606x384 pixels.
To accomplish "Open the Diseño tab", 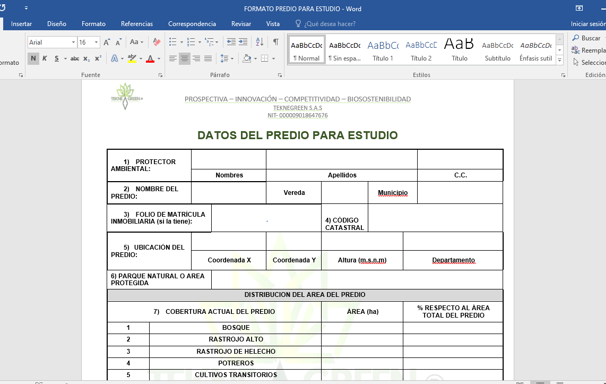I will tap(56, 24).
